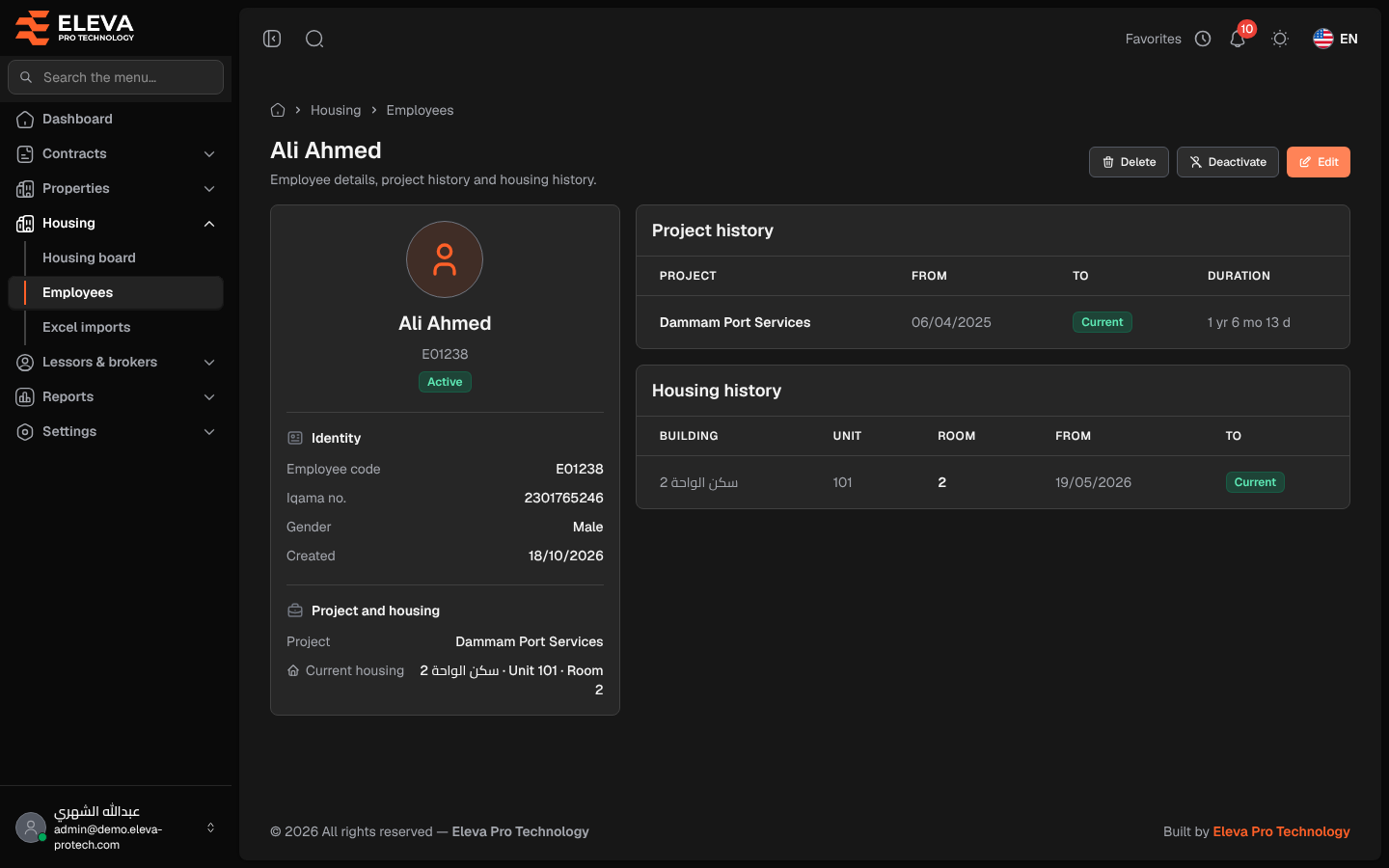1389x868 pixels.
Task: Expand the Contracts menu chevron
Action: click(209, 154)
